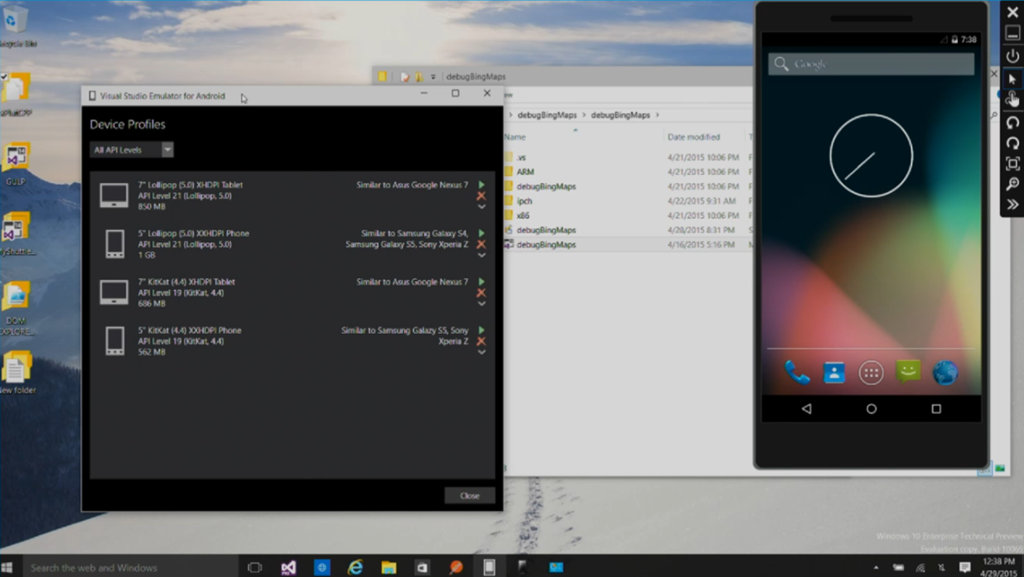The width and height of the screenshot is (1024, 577).
Task: Sort by the Name column header
Action: tap(514, 137)
